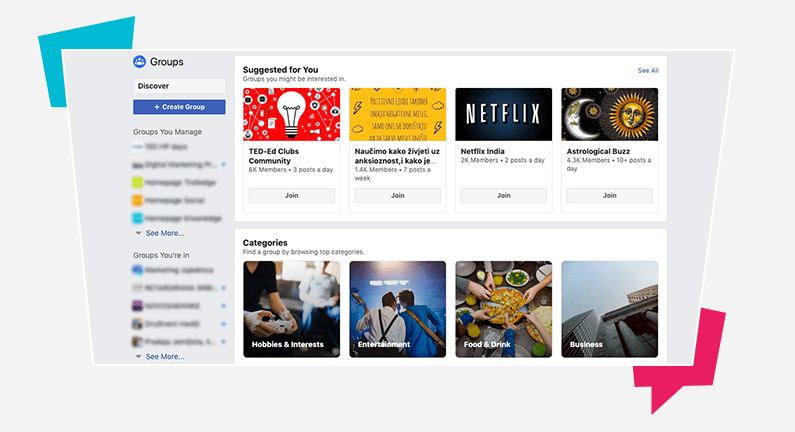The image size is (795, 432).
Task: Expand See More under Groups You Manage
Action: click(x=165, y=233)
